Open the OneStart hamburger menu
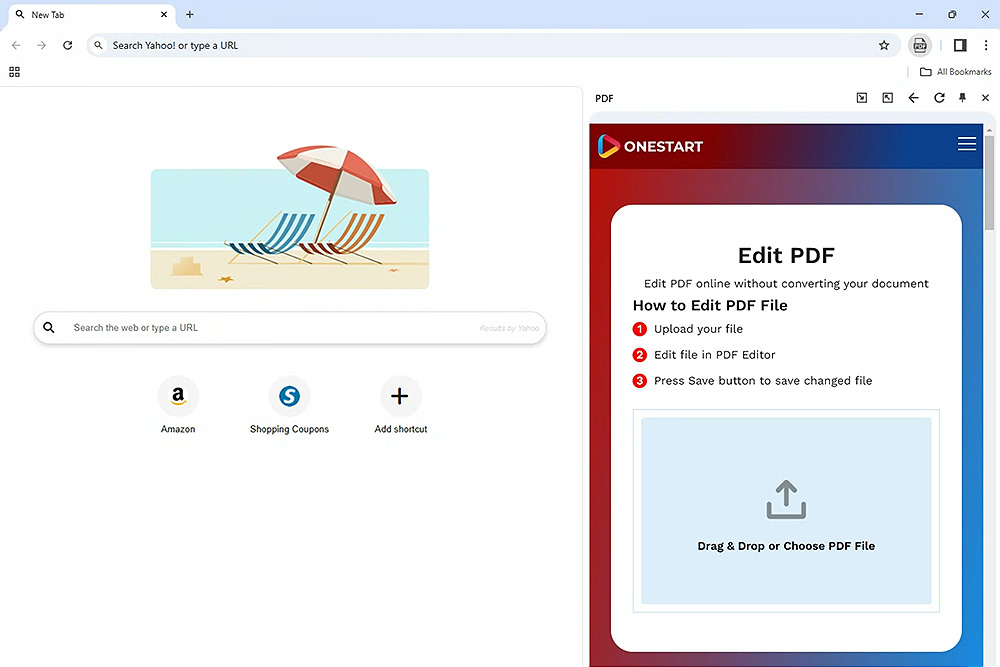The width and height of the screenshot is (1000, 667). (x=966, y=144)
